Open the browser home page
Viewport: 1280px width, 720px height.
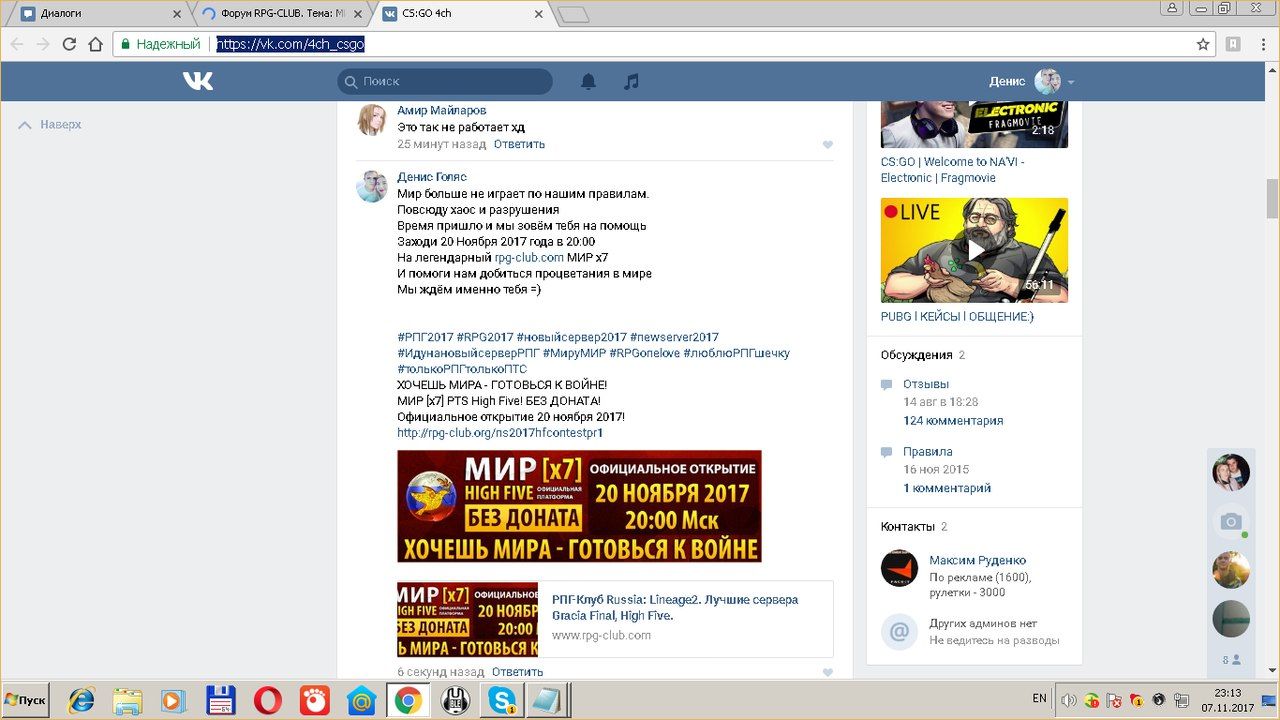point(96,44)
